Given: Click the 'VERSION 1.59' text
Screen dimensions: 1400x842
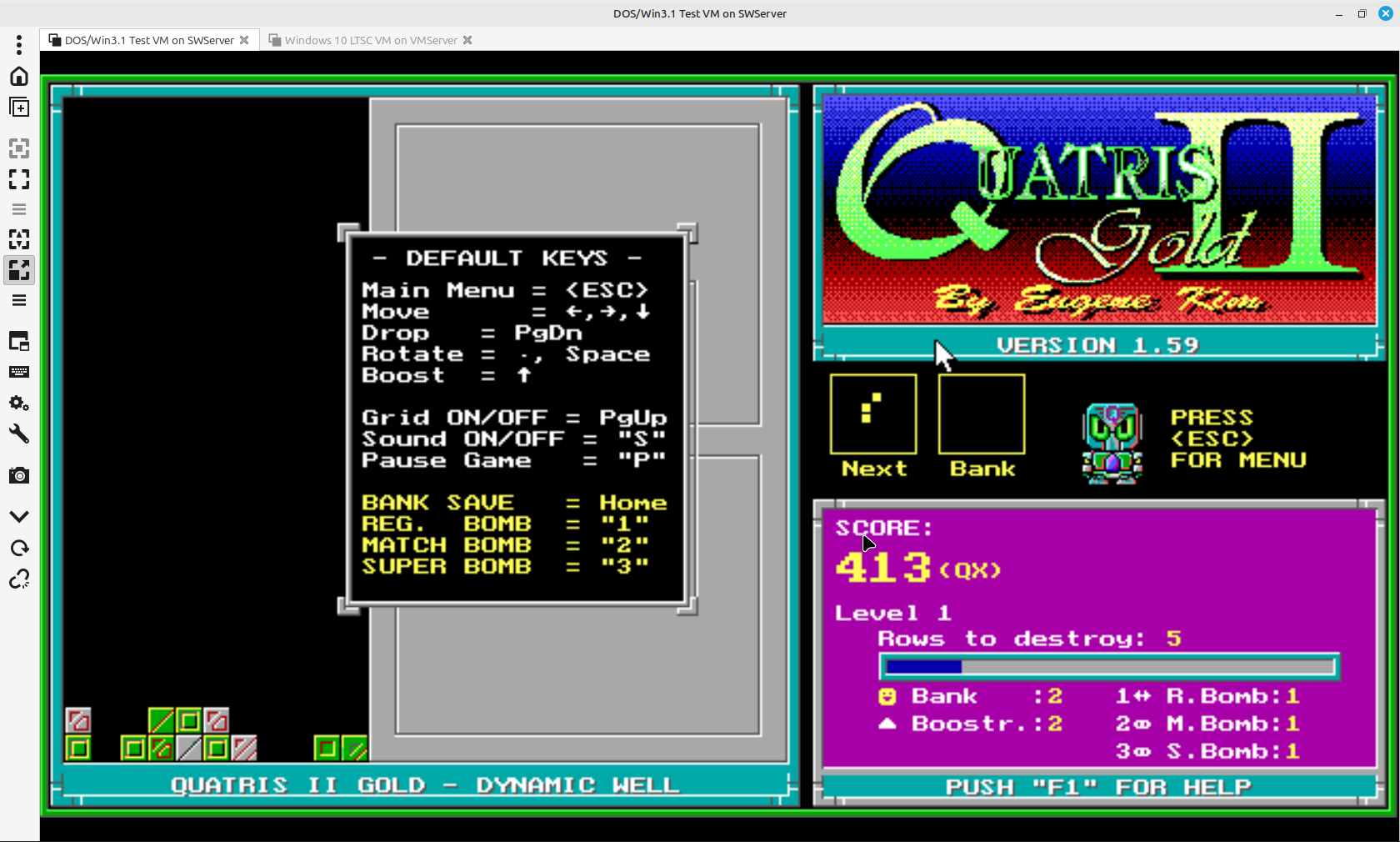Looking at the screenshot, I should [1097, 345].
